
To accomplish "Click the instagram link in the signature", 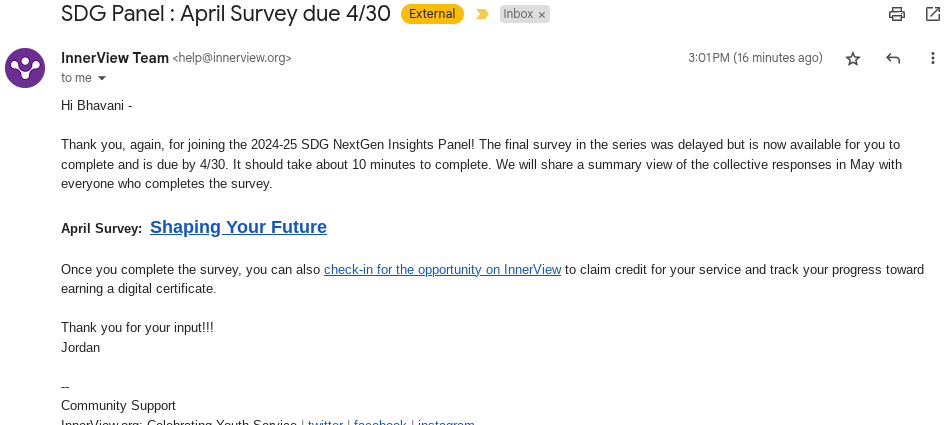I will 445,422.
